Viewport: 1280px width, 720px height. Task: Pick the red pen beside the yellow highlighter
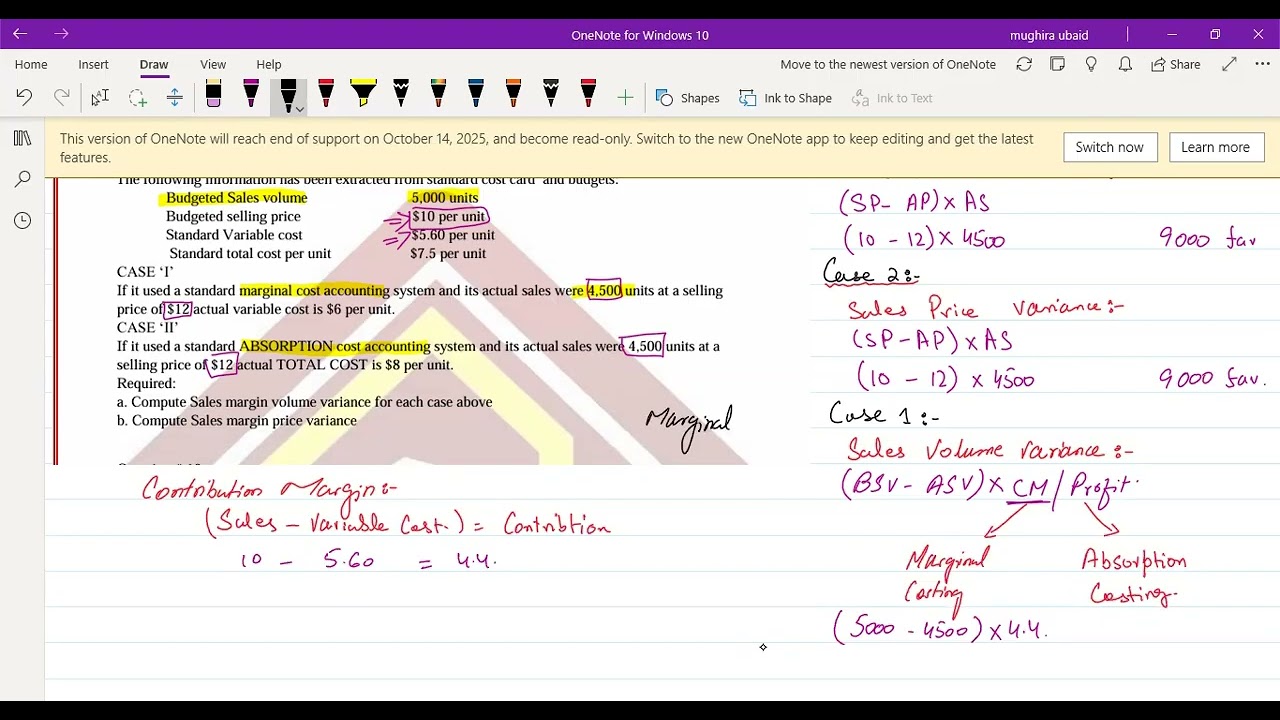pos(326,95)
